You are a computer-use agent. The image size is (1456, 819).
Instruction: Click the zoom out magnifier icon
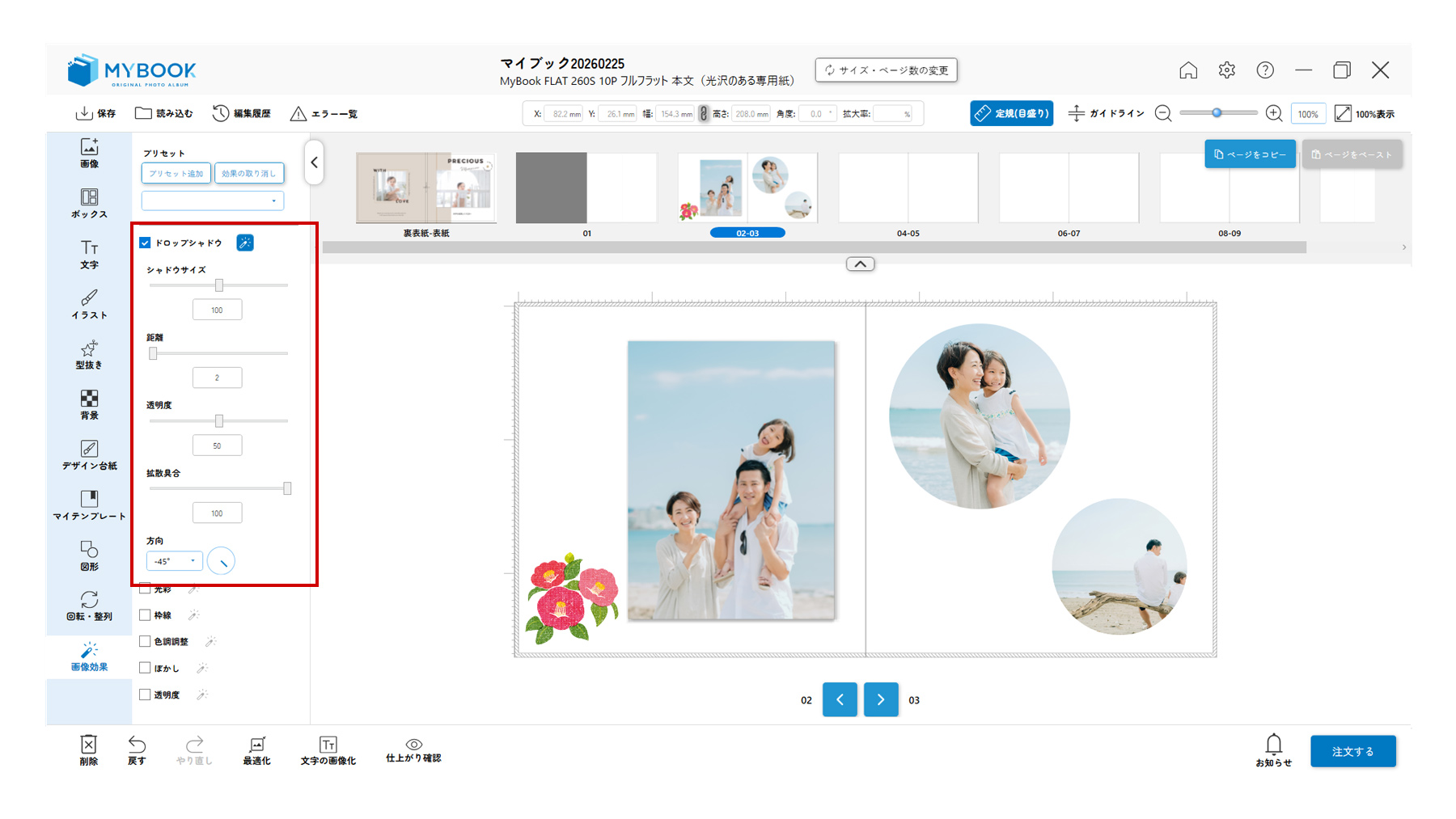point(1163,114)
